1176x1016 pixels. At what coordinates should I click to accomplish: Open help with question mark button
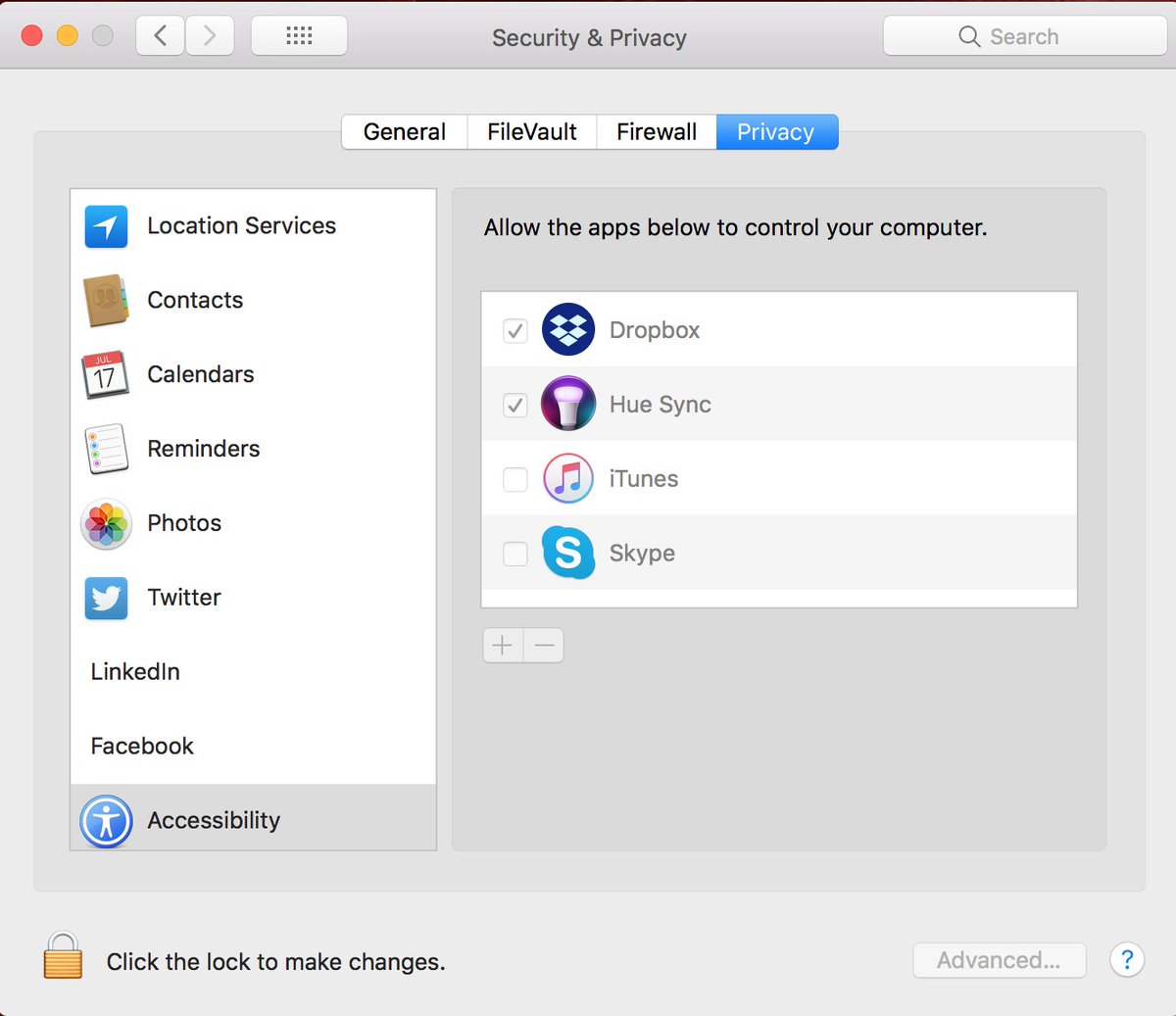pos(1127,960)
